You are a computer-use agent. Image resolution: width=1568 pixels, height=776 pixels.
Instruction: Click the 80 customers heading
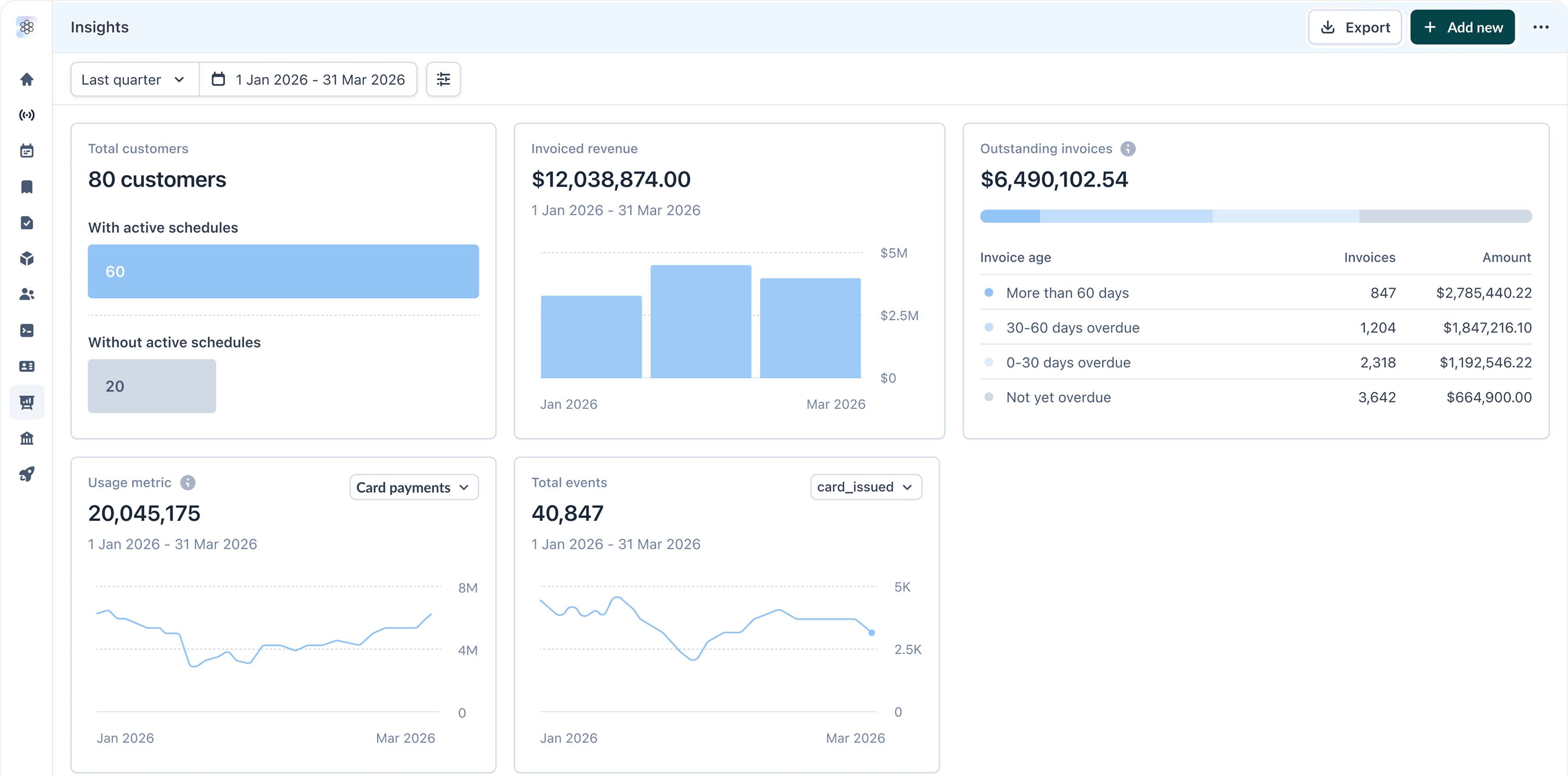[x=157, y=179]
